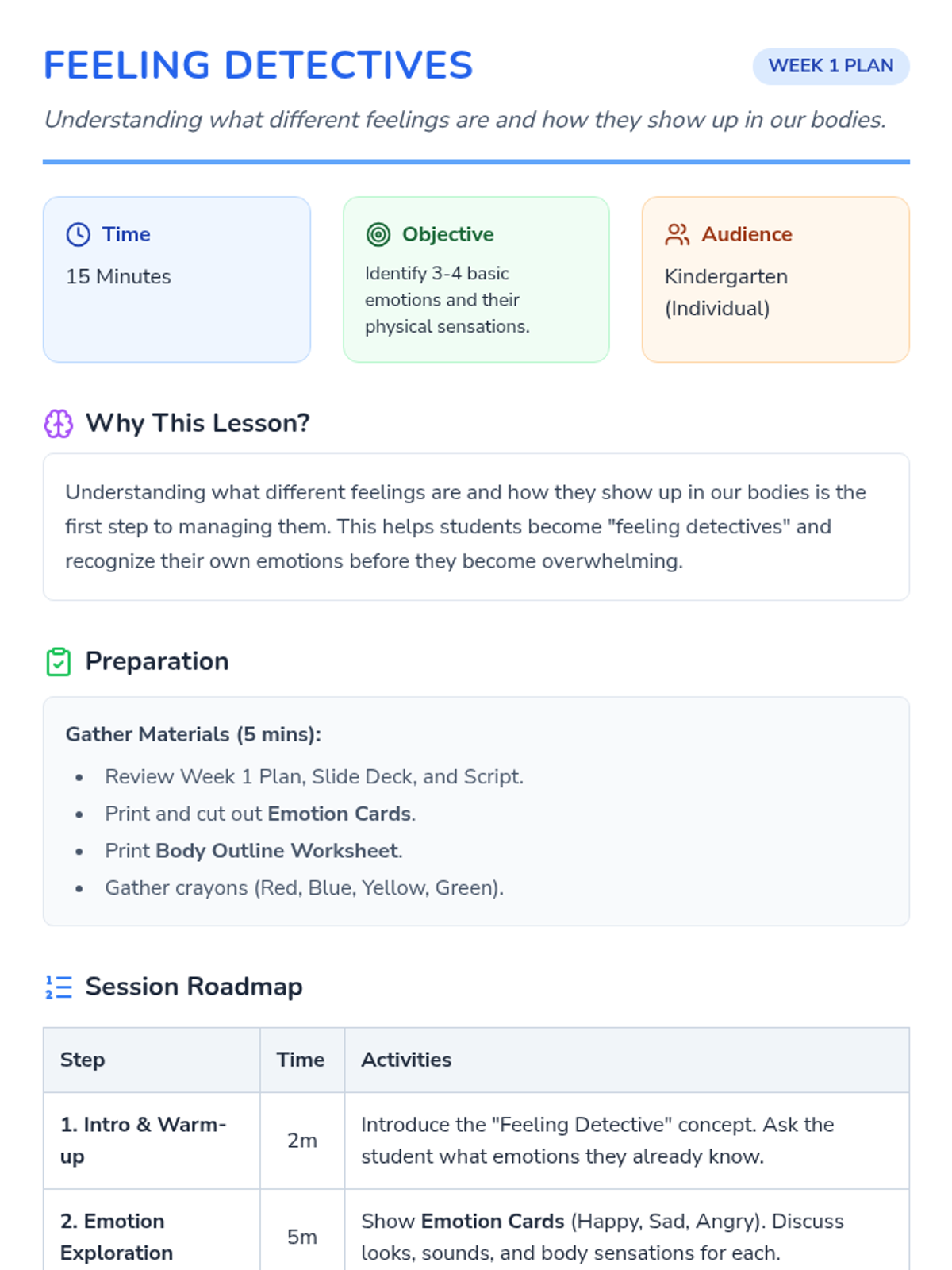Select the Body Outline Worksheet text

(x=277, y=851)
